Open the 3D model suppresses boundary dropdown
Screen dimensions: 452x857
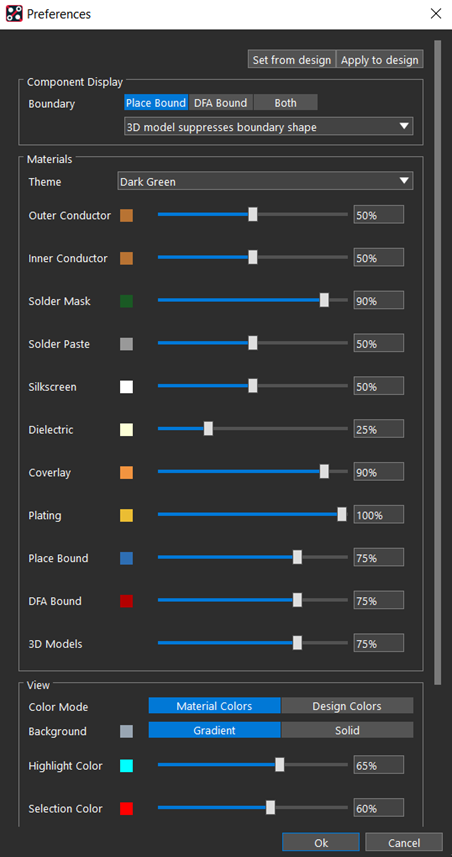point(268,126)
